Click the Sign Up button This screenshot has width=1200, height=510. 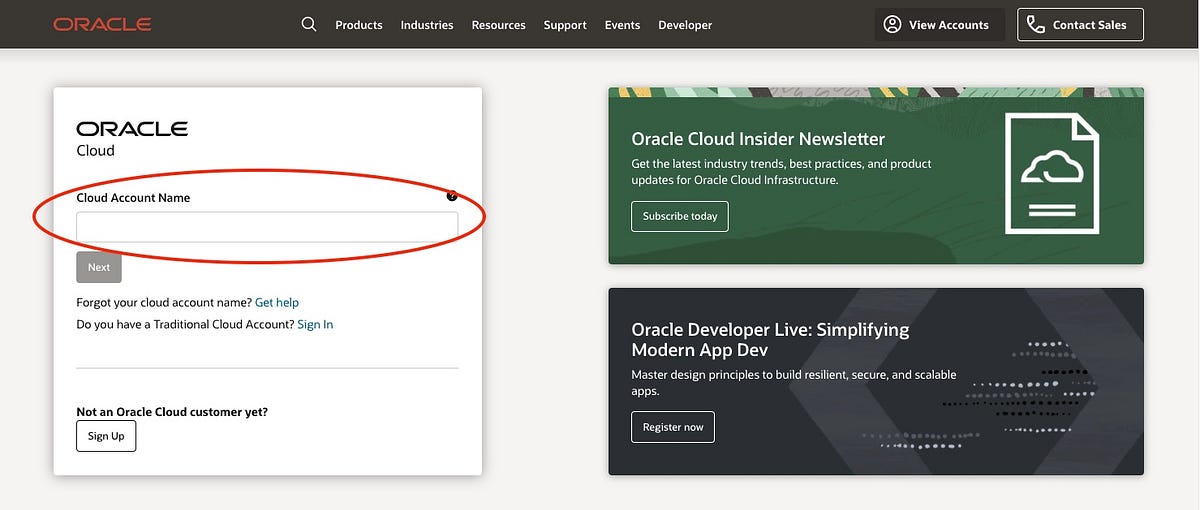pyautogui.click(x=106, y=436)
